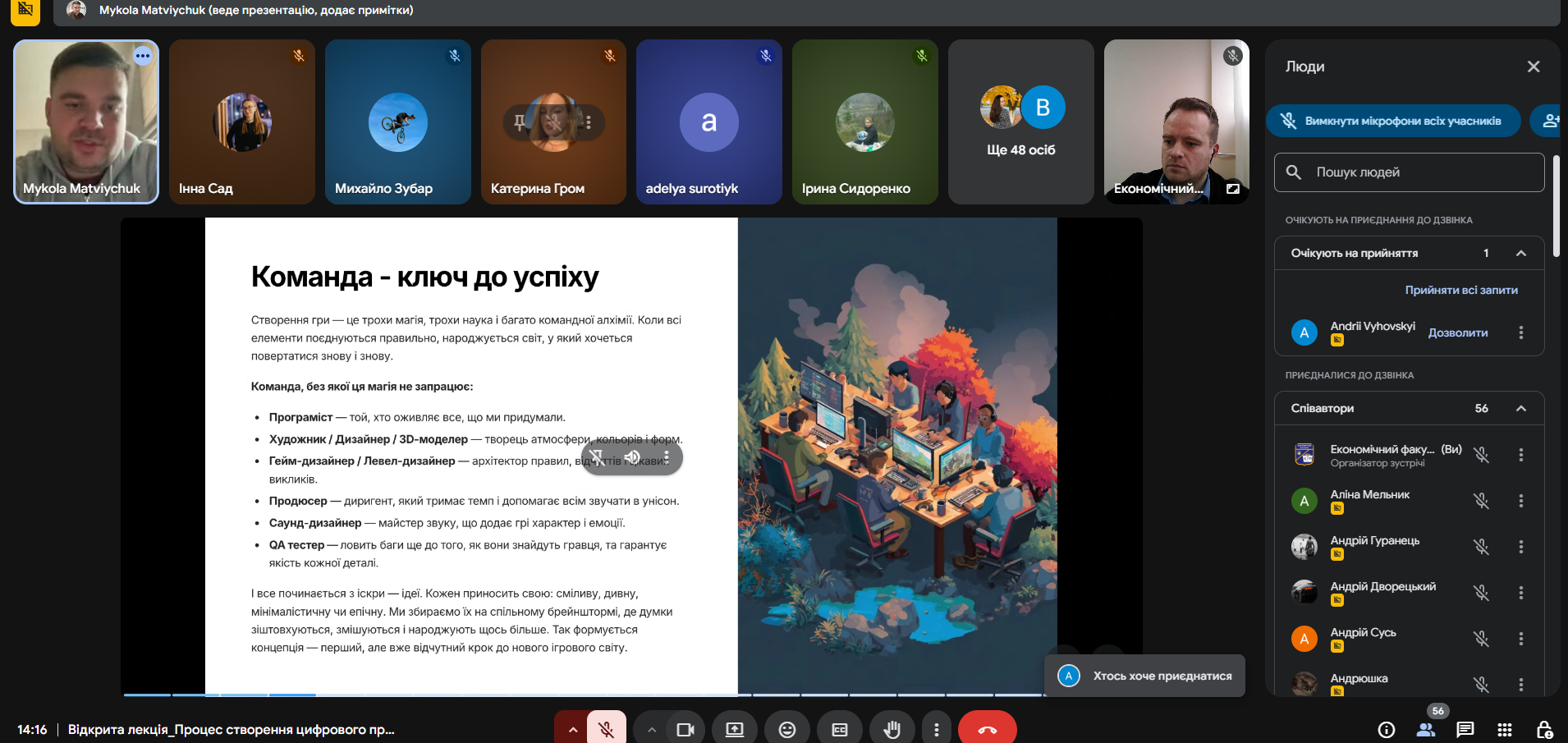Open host controls lock icon

1544,729
